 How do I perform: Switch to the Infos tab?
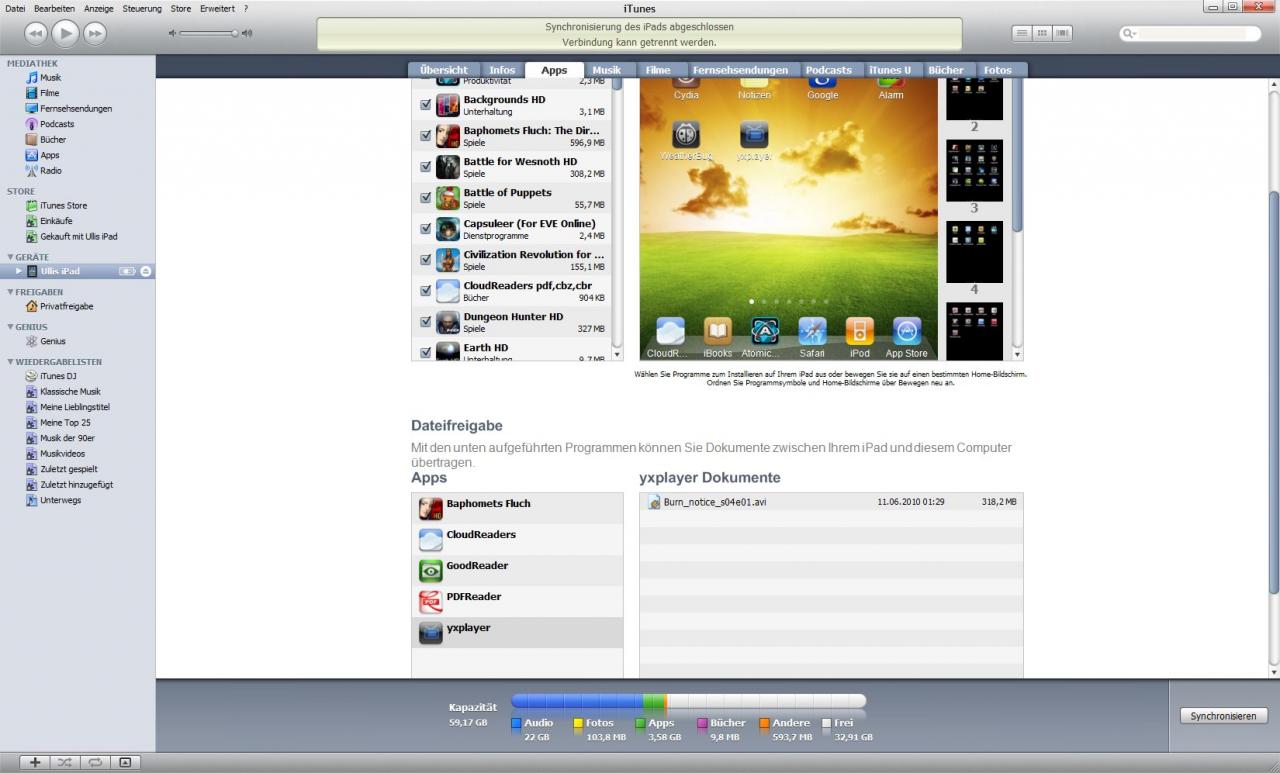502,70
